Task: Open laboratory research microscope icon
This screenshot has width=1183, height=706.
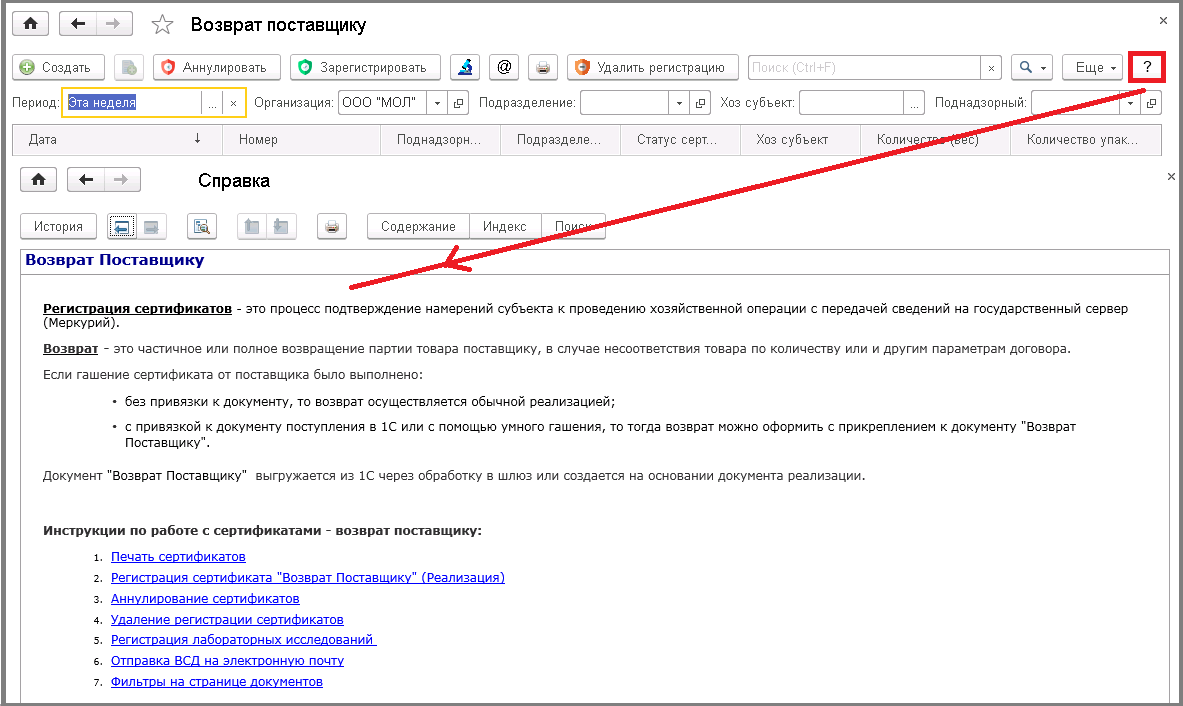Action: [466, 67]
